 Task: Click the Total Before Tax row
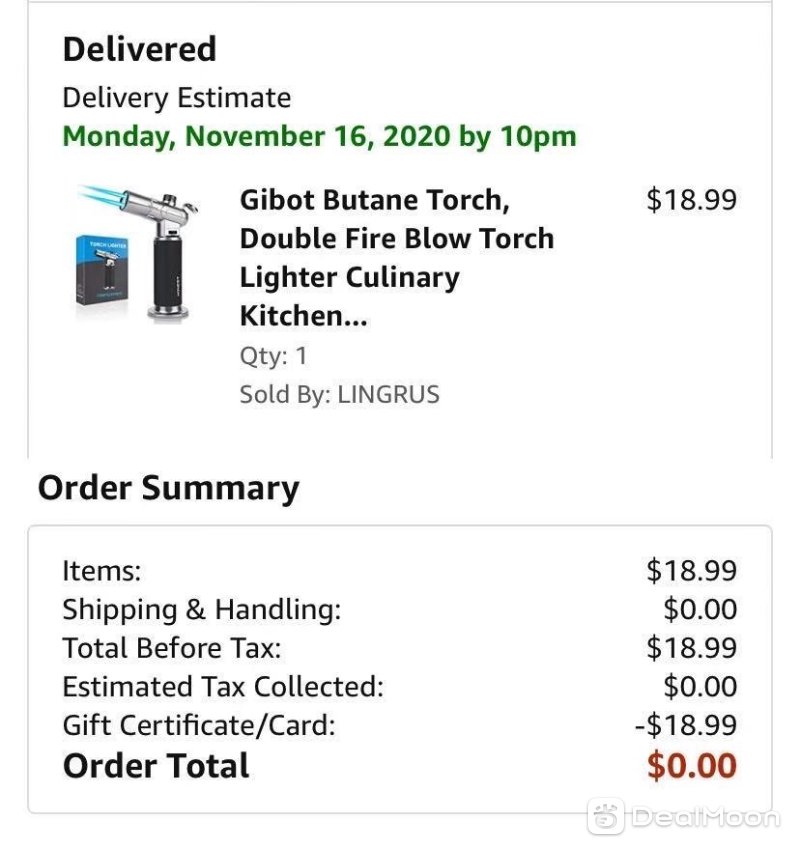coord(399,648)
